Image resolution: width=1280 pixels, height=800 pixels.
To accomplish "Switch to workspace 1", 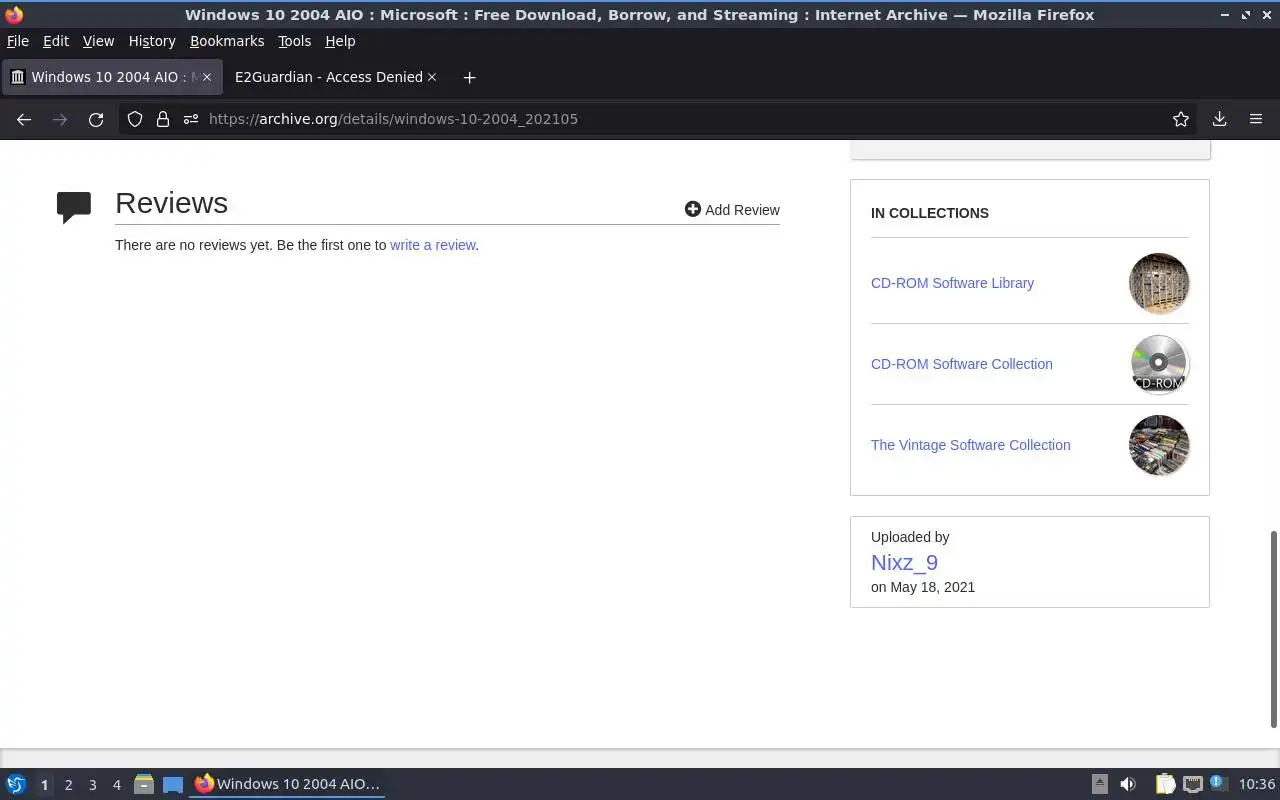I will pyautogui.click(x=44, y=785).
